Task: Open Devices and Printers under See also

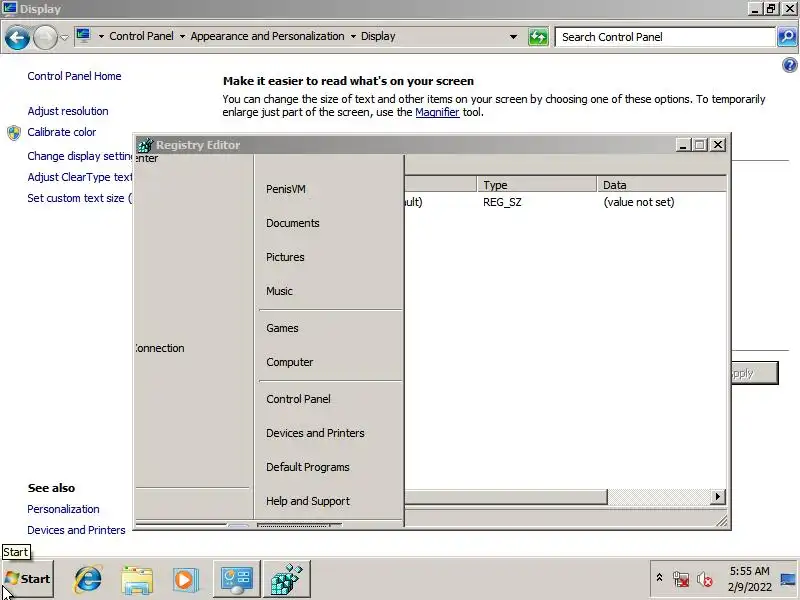Action: 77,530
